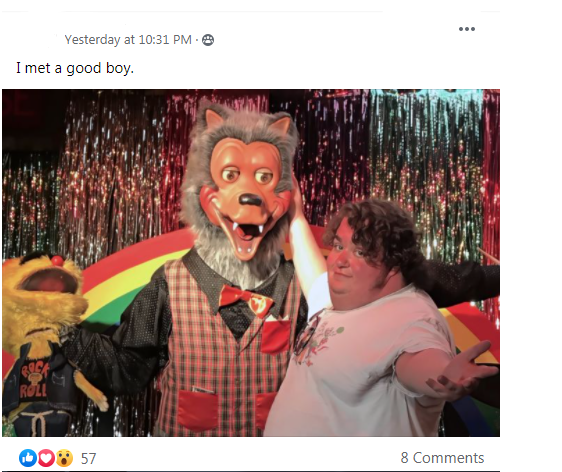Click the curly-haired person's face in photo

coord(346,258)
